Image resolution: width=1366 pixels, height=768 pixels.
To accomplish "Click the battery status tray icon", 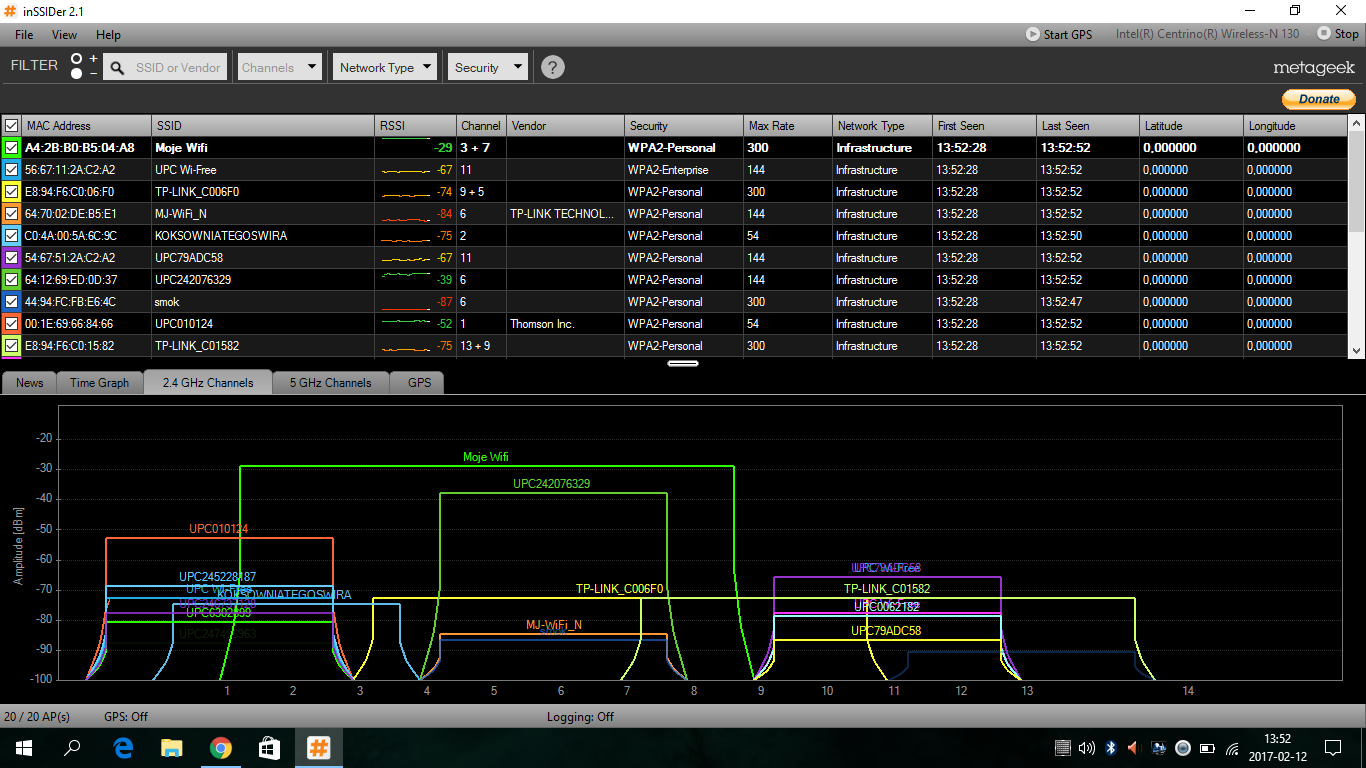I will tap(1208, 748).
